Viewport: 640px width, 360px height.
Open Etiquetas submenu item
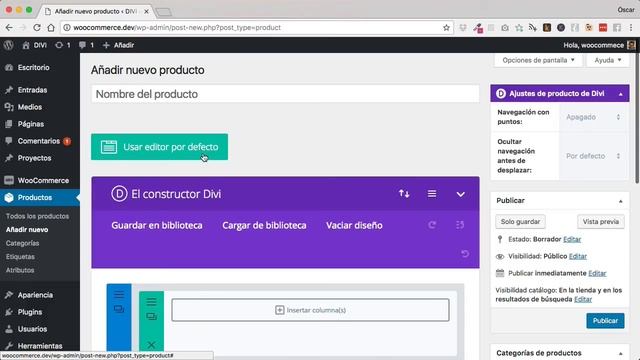20,257
